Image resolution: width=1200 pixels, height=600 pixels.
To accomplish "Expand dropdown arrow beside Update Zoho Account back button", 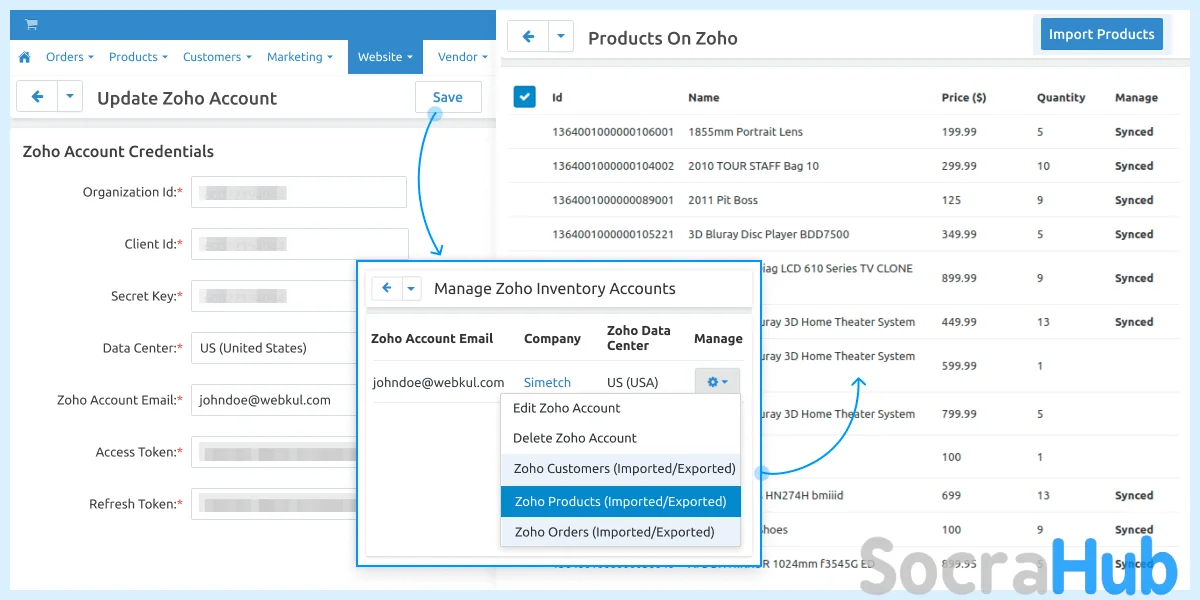I will pyautogui.click(x=70, y=97).
